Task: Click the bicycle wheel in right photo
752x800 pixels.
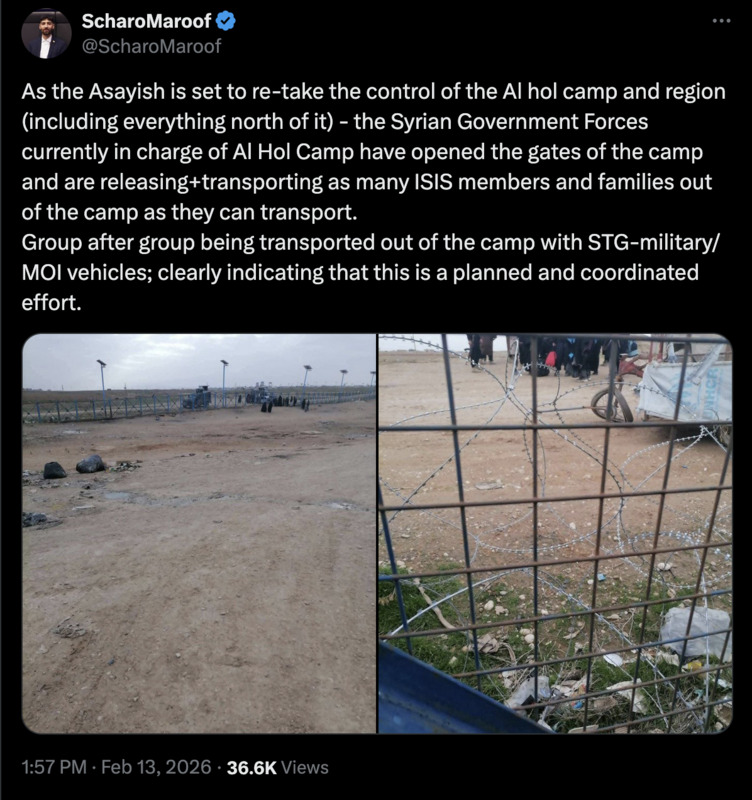Action: (612, 404)
